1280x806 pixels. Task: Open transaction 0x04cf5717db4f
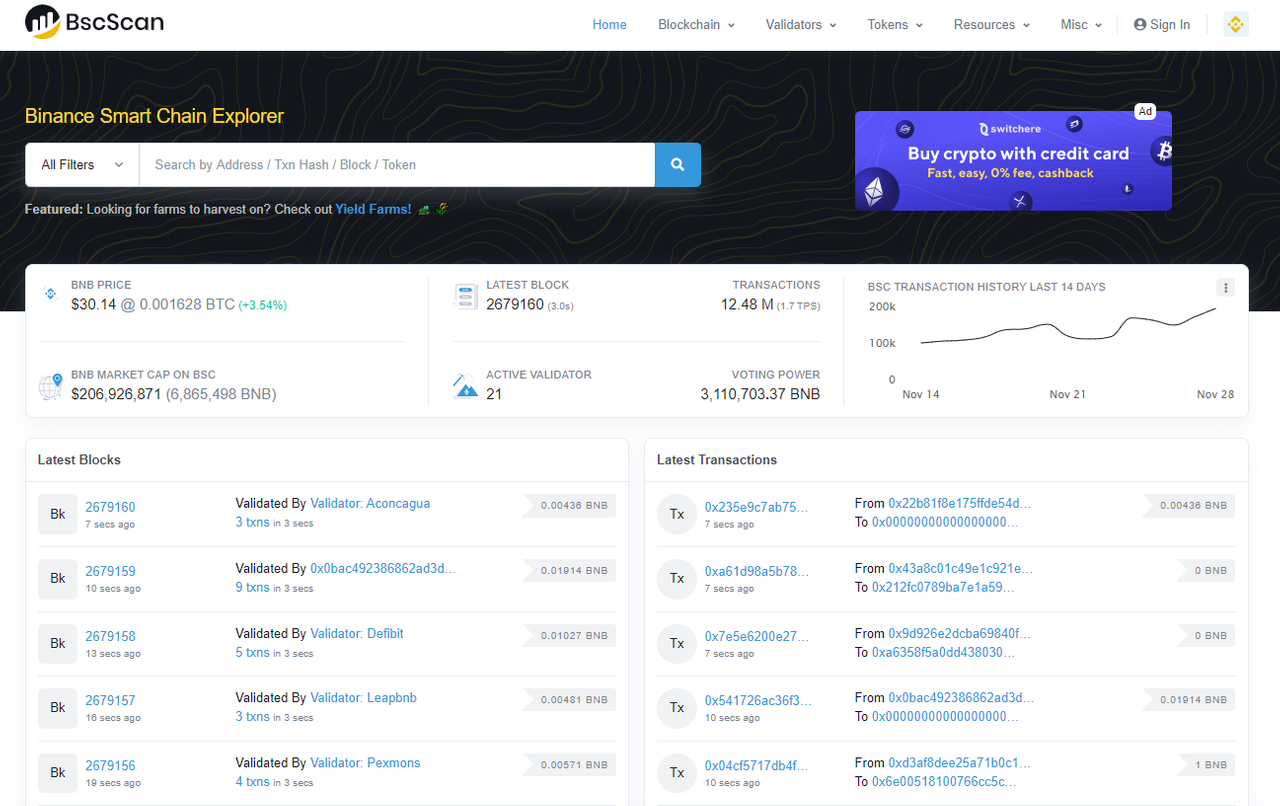pyautogui.click(x=757, y=765)
